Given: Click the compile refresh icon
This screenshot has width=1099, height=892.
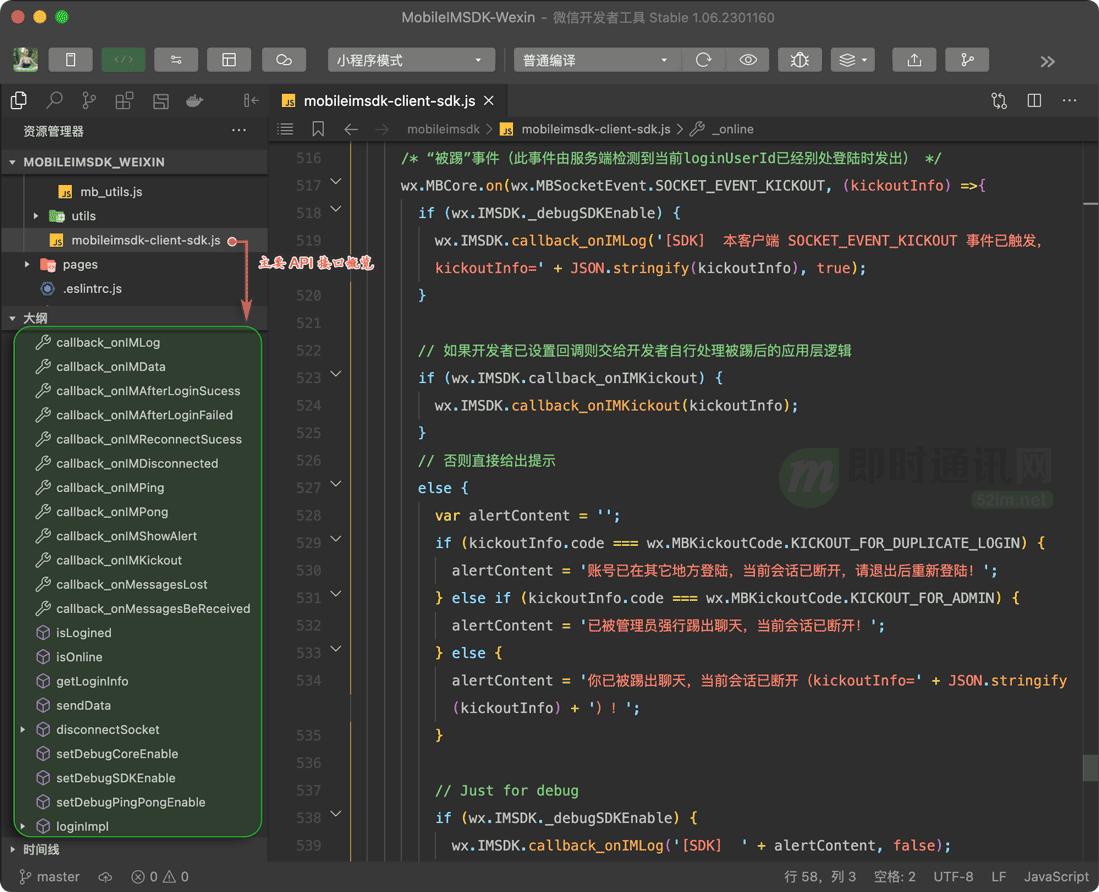Looking at the screenshot, I should 704,60.
